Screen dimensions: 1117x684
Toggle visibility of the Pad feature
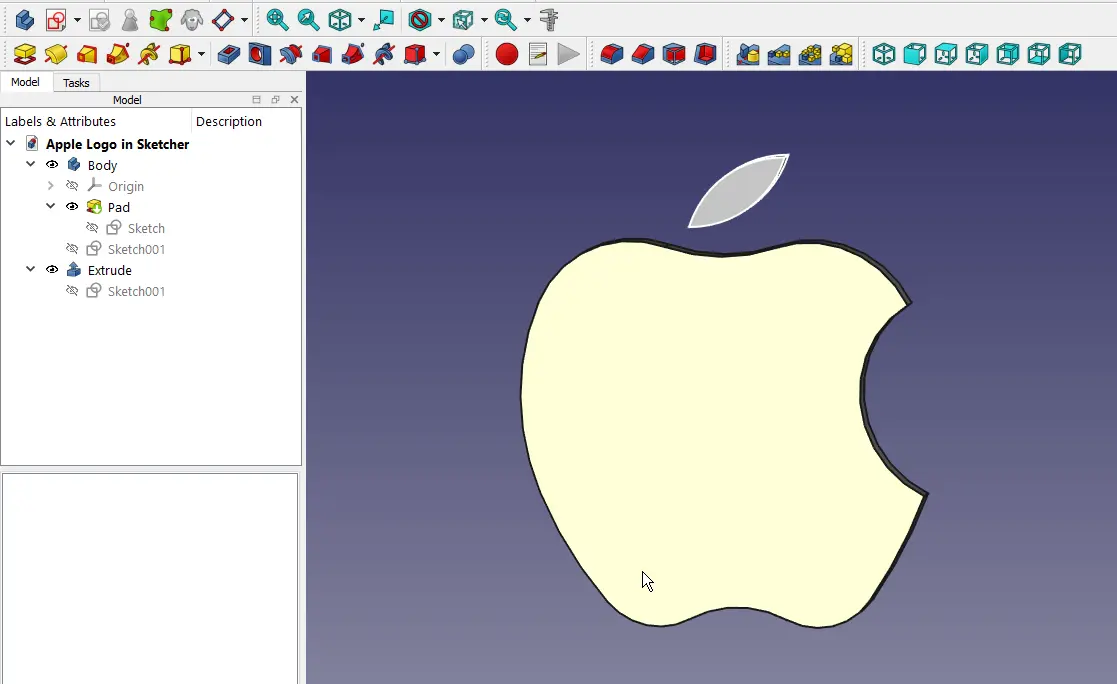72,207
